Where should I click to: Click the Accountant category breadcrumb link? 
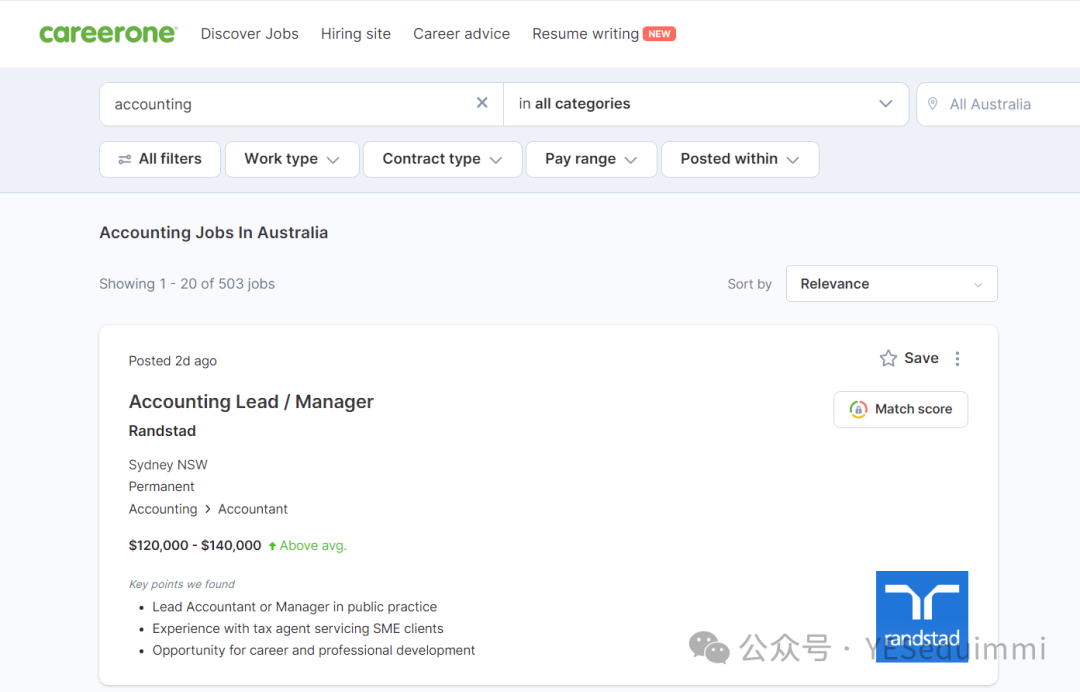[x=253, y=509]
